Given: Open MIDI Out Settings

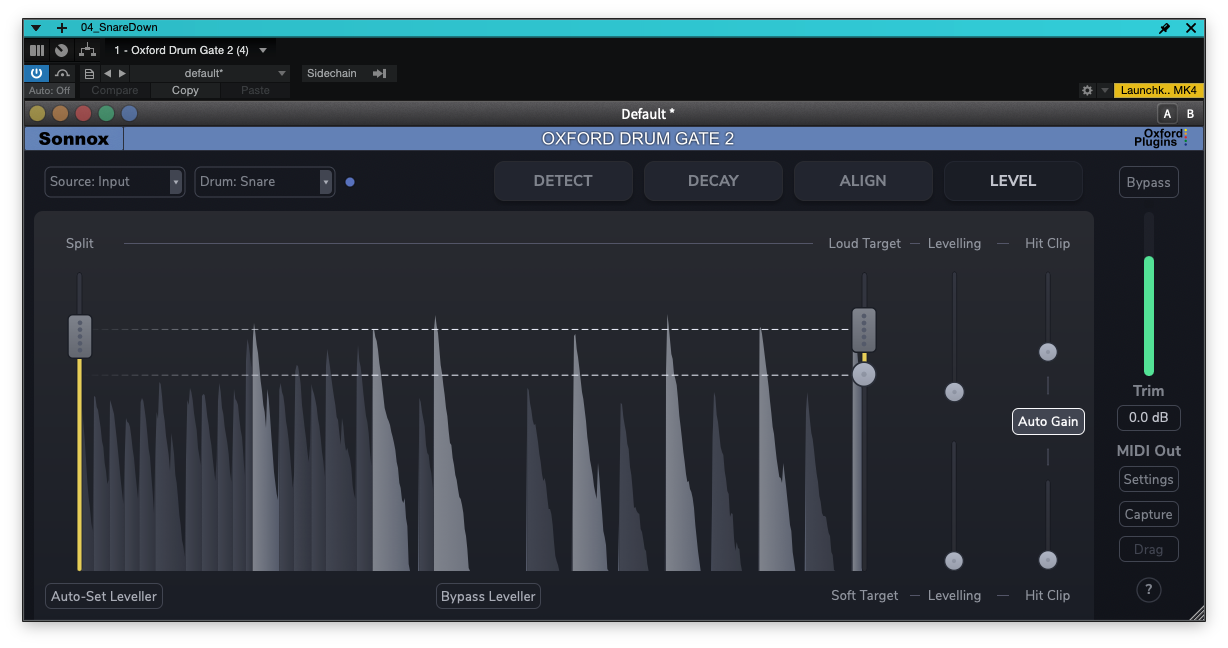Looking at the screenshot, I should click(x=1148, y=479).
